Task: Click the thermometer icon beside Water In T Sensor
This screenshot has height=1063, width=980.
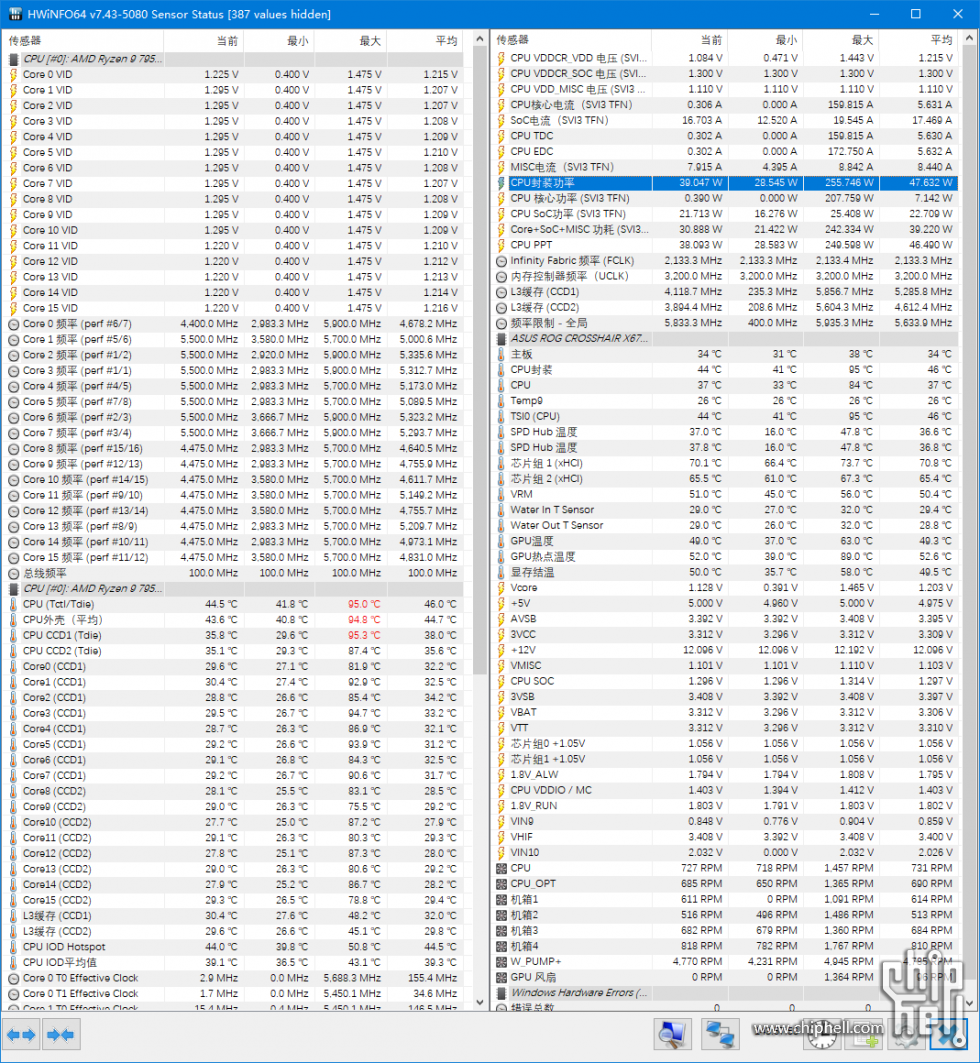Action: coord(501,510)
